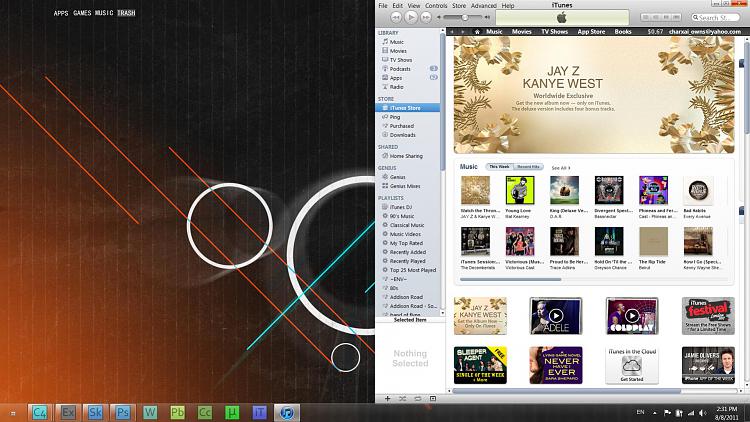Play the current track in iTunes
Screen dimensions: 750x422
click(411, 17)
